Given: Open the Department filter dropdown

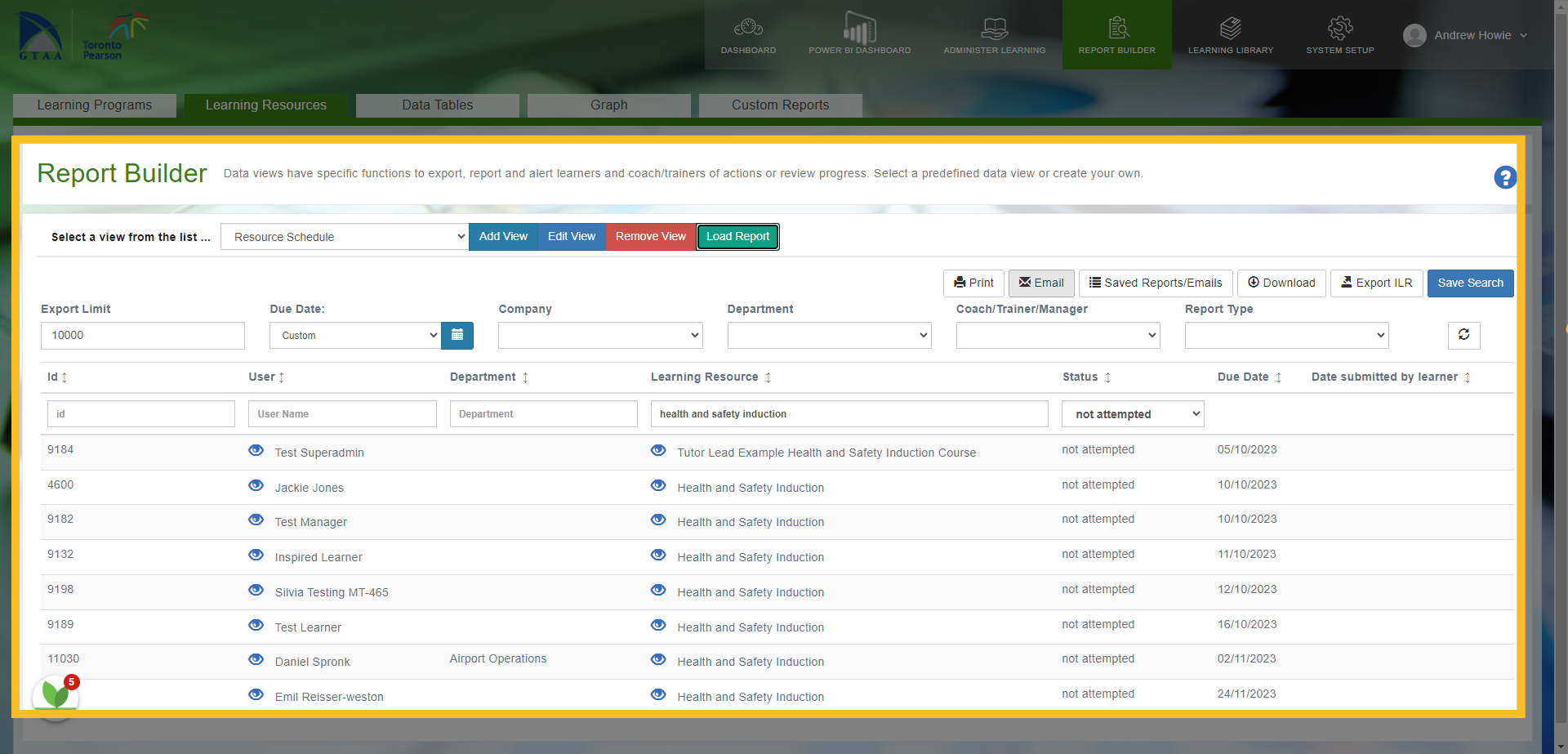Looking at the screenshot, I should pyautogui.click(x=829, y=335).
